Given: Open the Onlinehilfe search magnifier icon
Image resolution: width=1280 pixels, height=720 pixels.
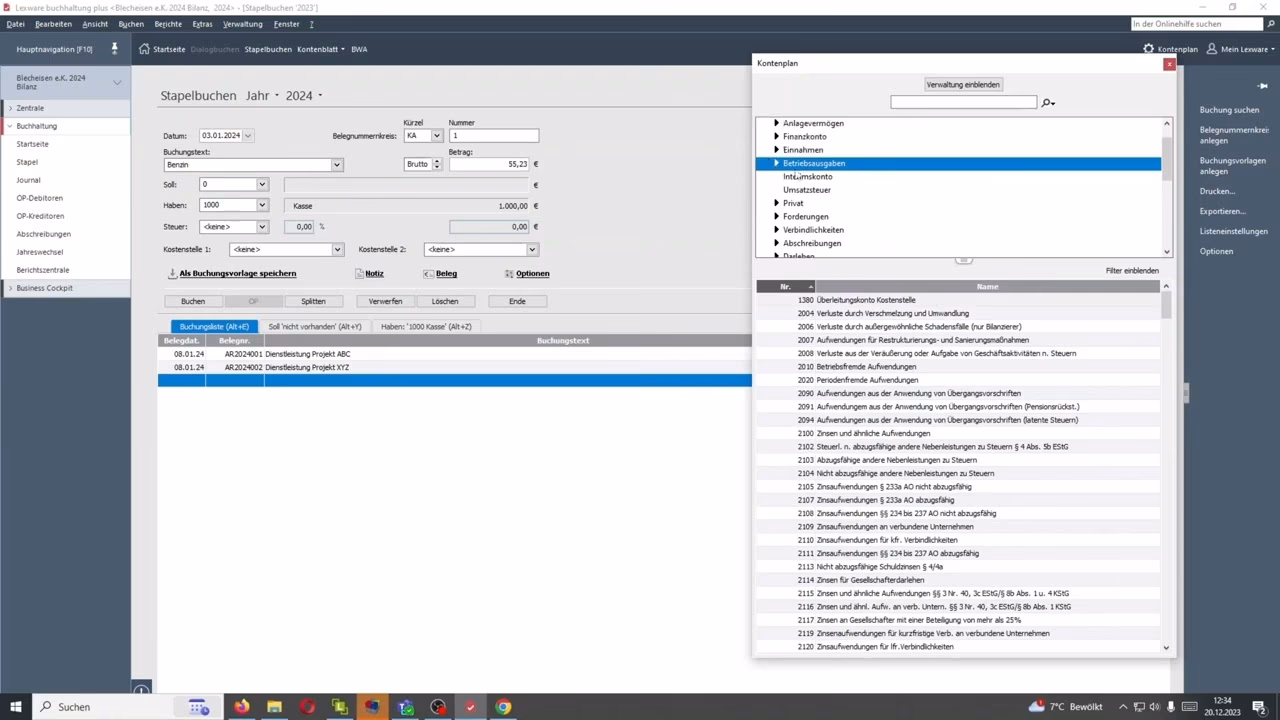Looking at the screenshot, I should click(1270, 24).
